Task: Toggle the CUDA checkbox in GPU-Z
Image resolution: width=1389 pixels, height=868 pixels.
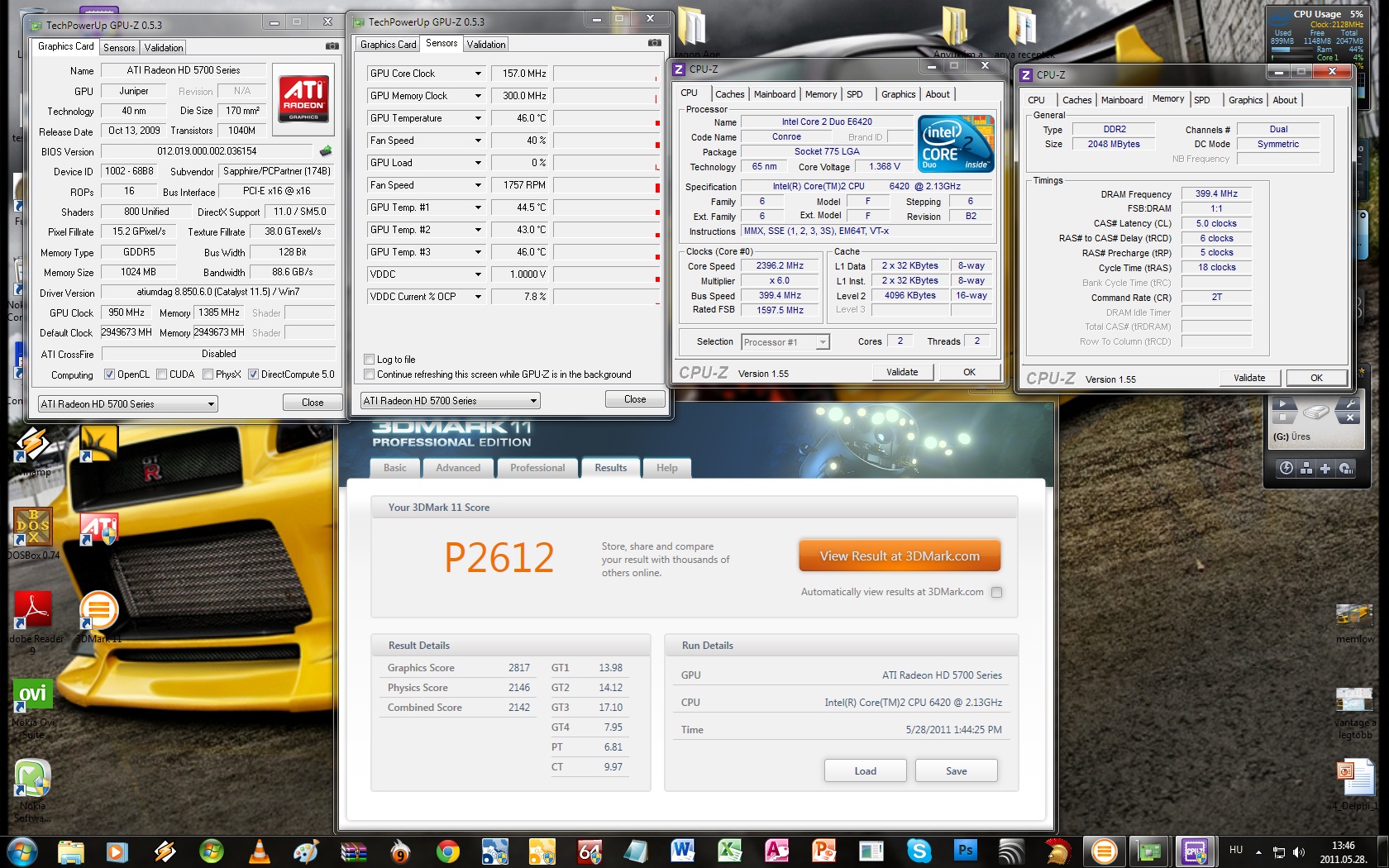Action: pyautogui.click(x=161, y=374)
